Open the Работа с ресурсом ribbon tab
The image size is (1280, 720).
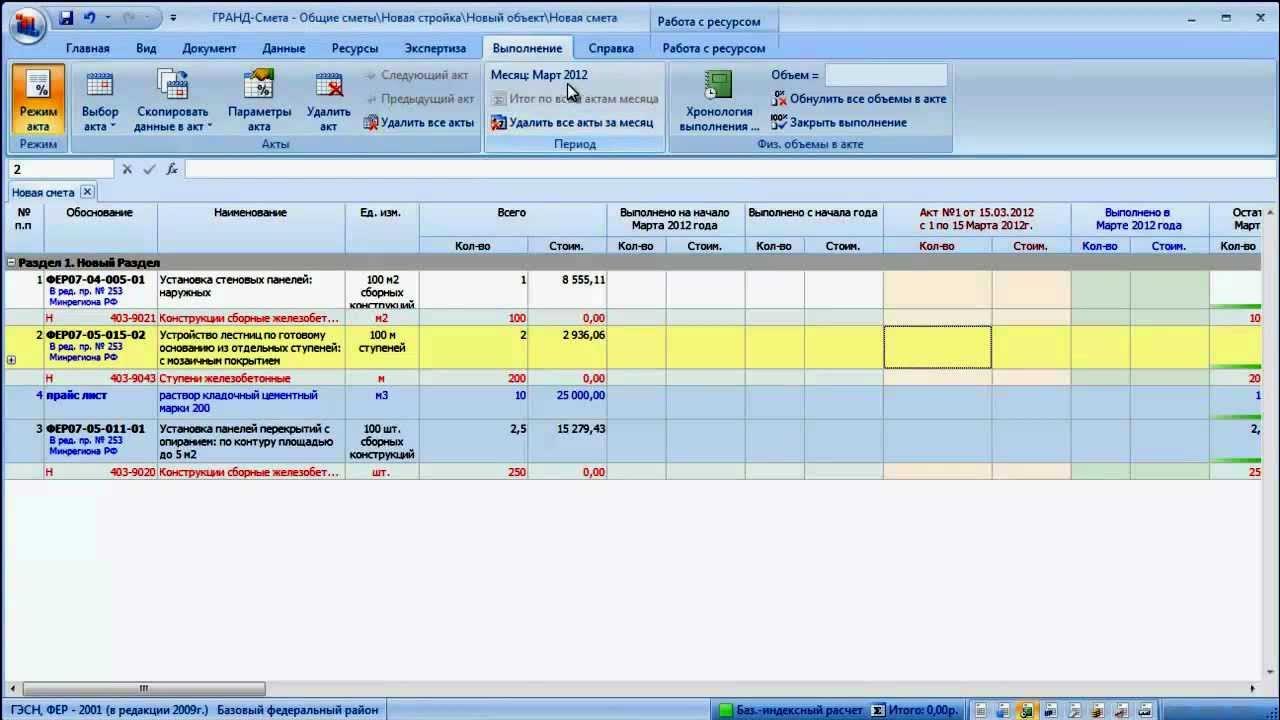coord(714,48)
